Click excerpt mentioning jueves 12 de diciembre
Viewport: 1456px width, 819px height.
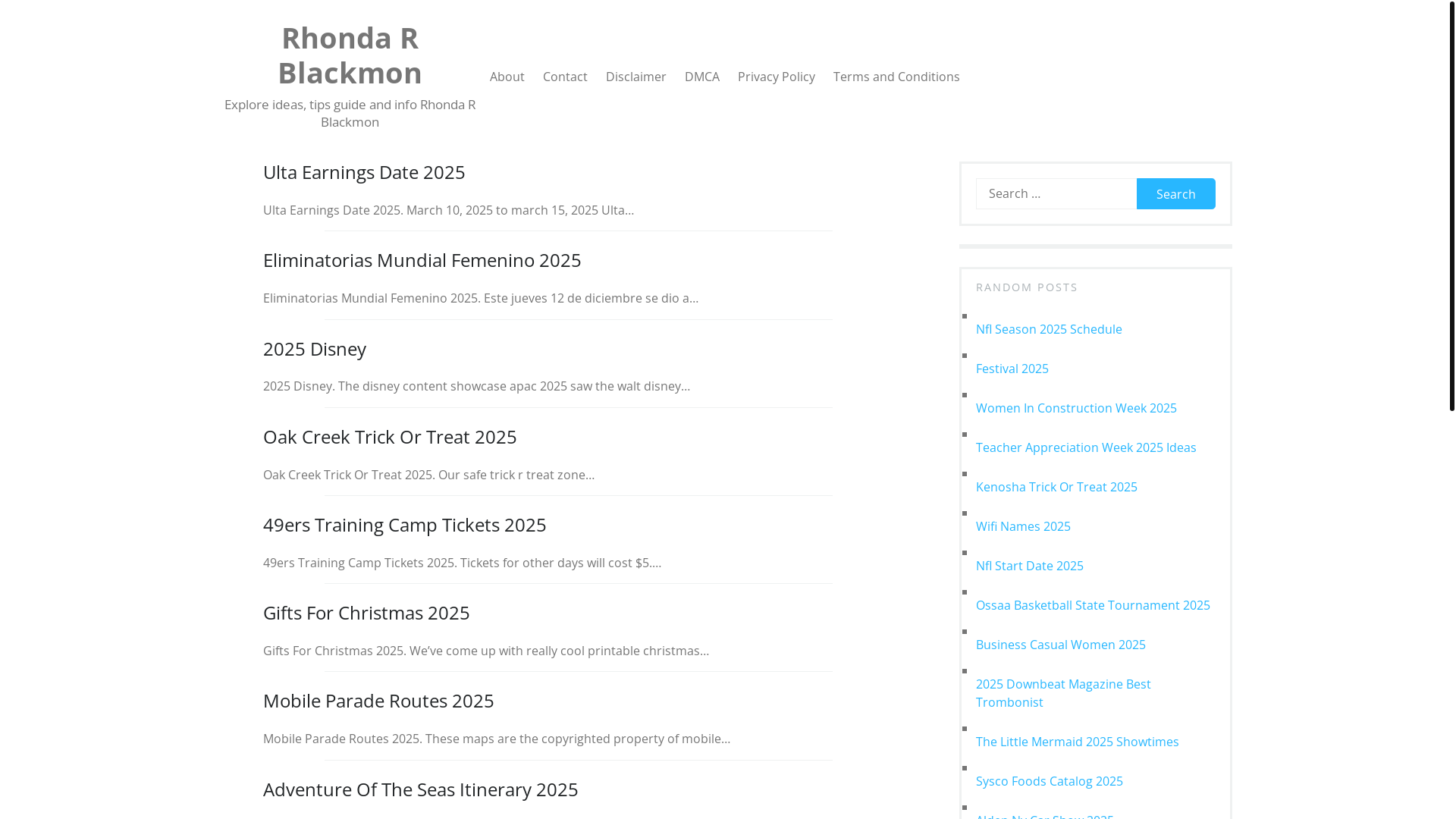point(481,298)
